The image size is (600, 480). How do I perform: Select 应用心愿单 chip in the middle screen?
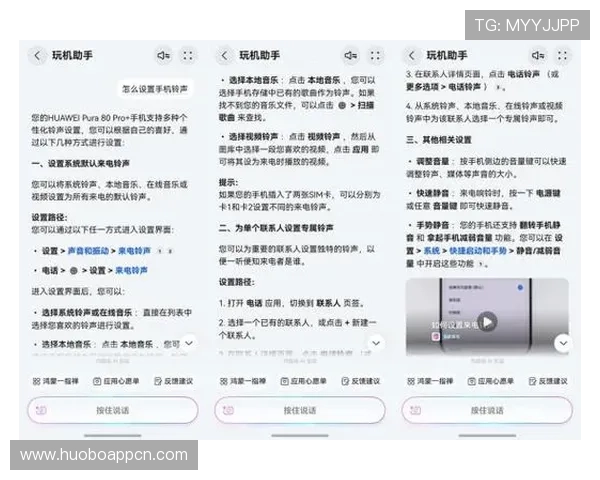(303, 381)
